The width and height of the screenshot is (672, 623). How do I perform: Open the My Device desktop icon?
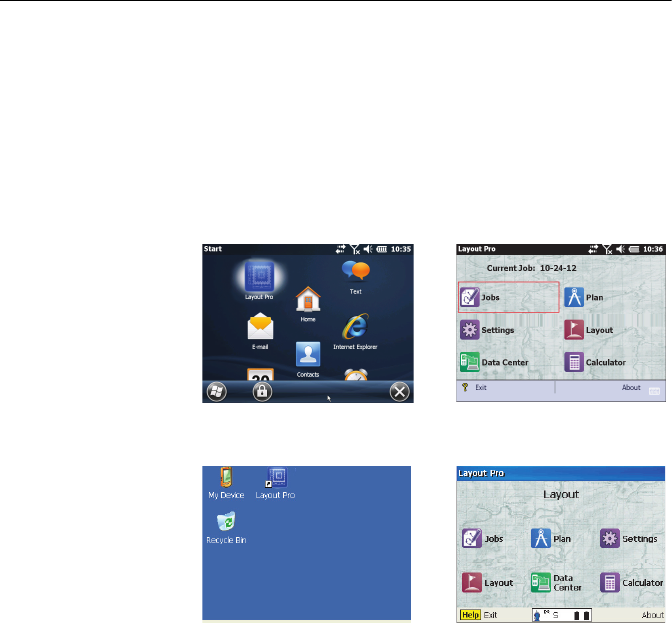(226, 483)
